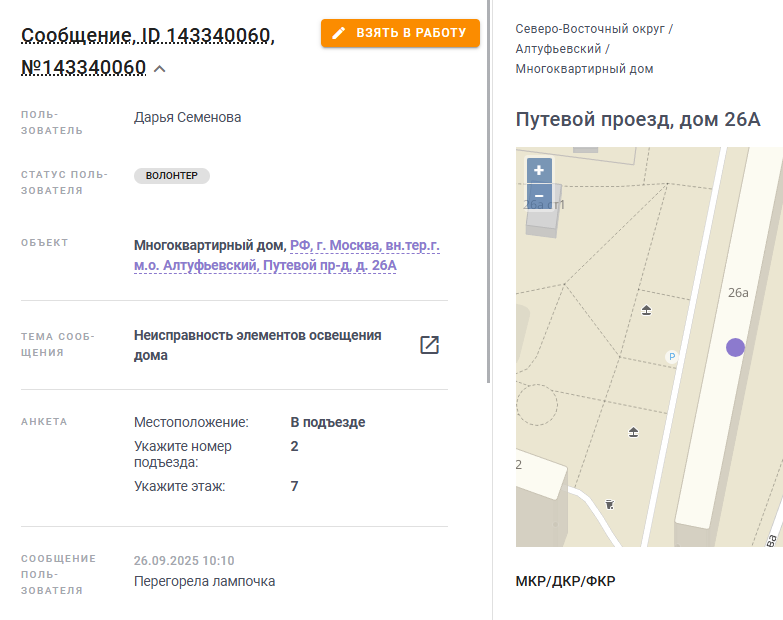Click the purple location marker on map
Screen dimensions: 783x620
pos(735,347)
